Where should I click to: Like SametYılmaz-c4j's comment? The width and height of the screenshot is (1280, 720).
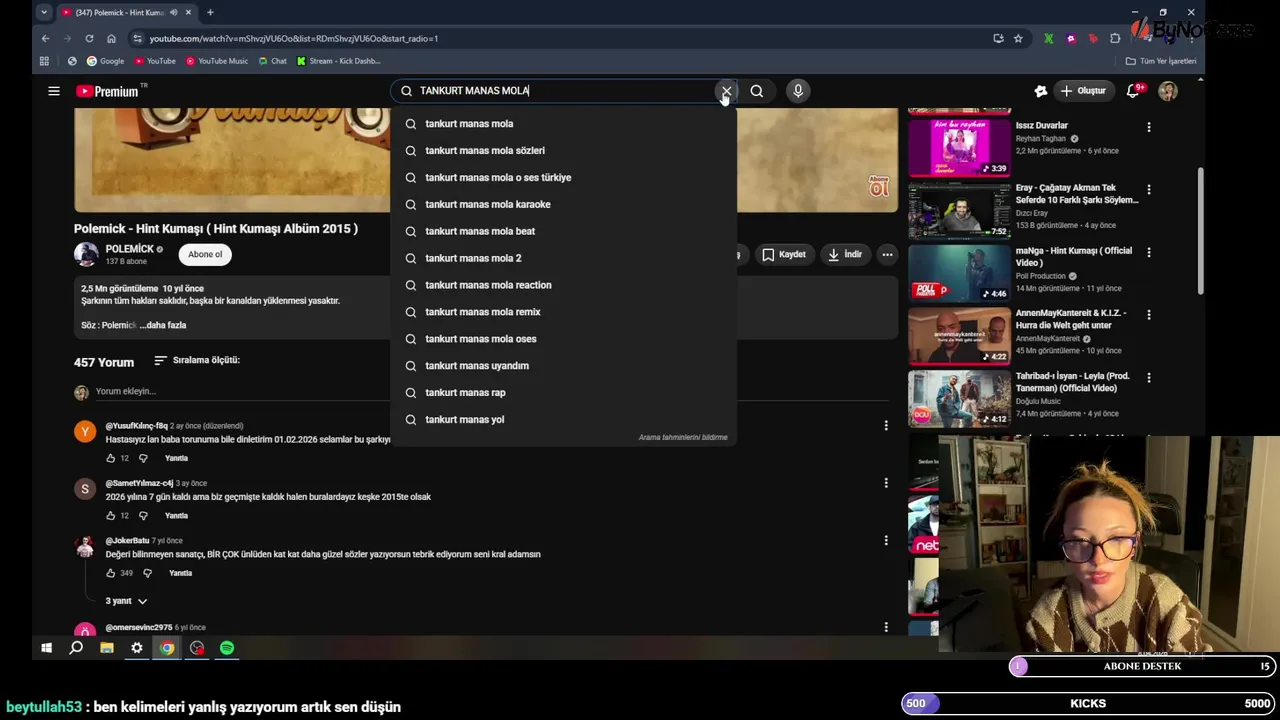point(111,516)
